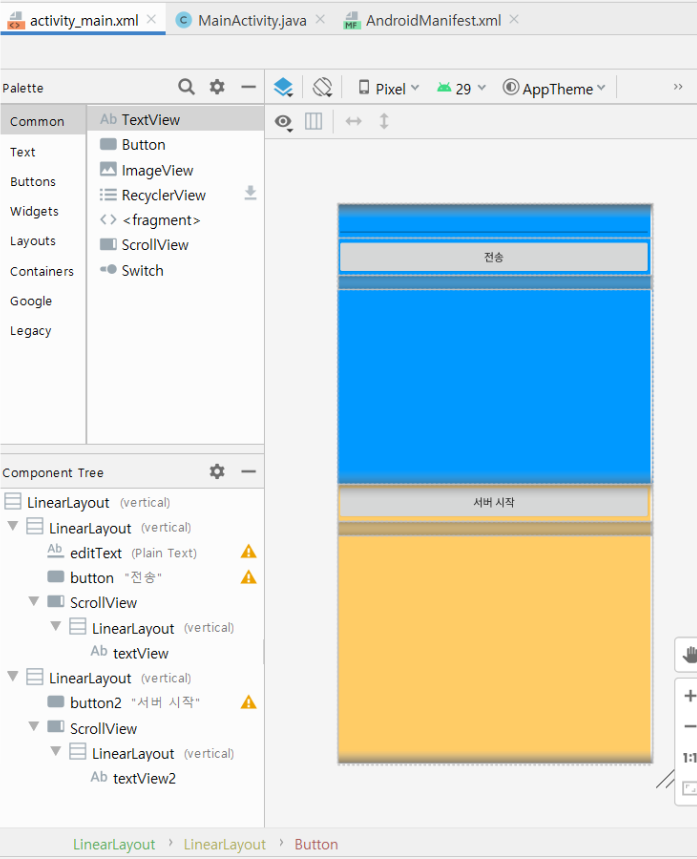The height and width of the screenshot is (859, 697).
Task: Open the Palette search icon
Action: tap(186, 87)
